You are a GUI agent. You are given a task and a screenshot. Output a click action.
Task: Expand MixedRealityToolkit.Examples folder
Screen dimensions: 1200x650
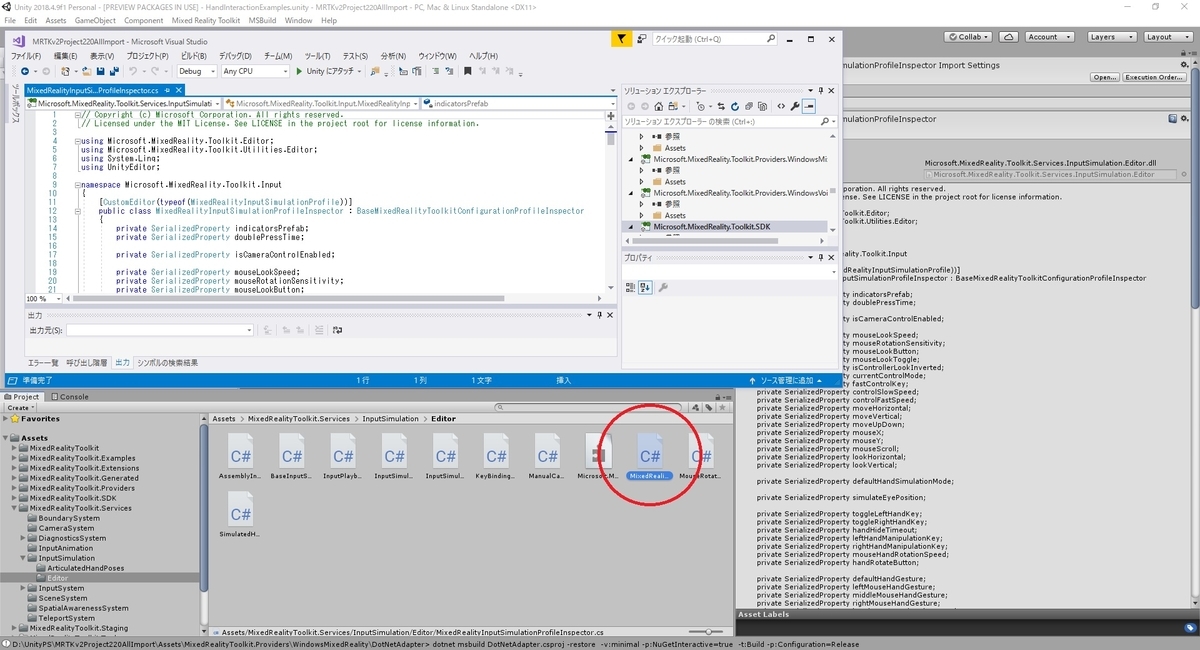[16, 458]
